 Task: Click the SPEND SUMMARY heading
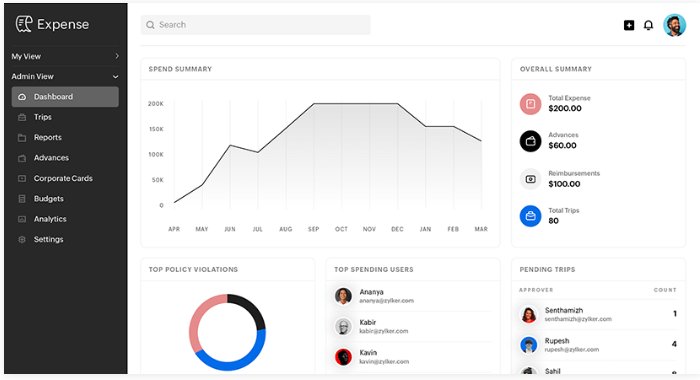coord(180,69)
